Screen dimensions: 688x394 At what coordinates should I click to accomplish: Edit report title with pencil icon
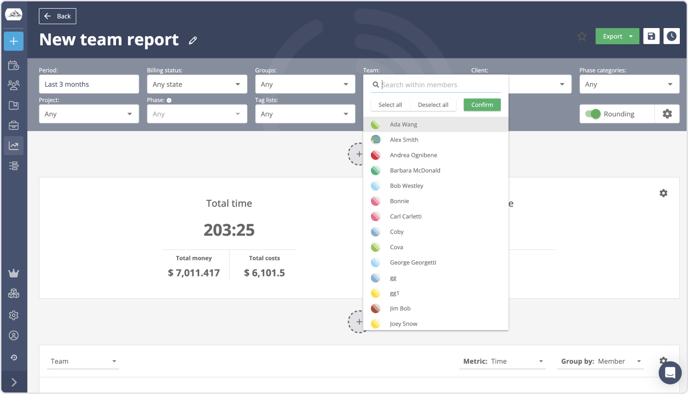click(x=193, y=41)
